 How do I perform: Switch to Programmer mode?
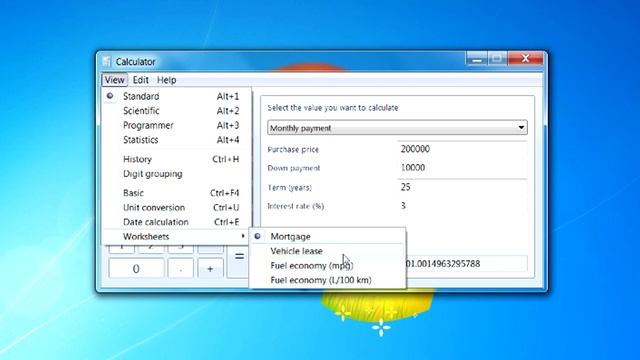tap(176, 125)
